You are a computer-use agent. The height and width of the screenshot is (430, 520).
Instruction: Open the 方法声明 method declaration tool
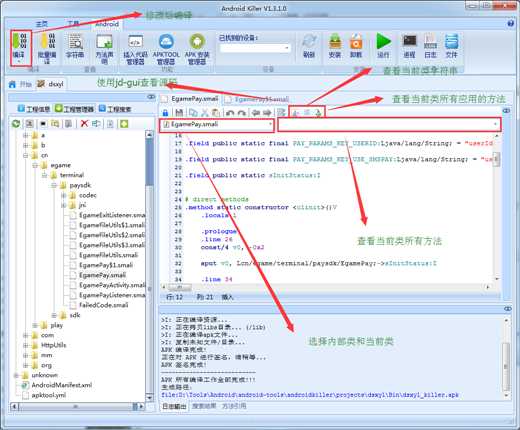pyautogui.click(x=105, y=49)
